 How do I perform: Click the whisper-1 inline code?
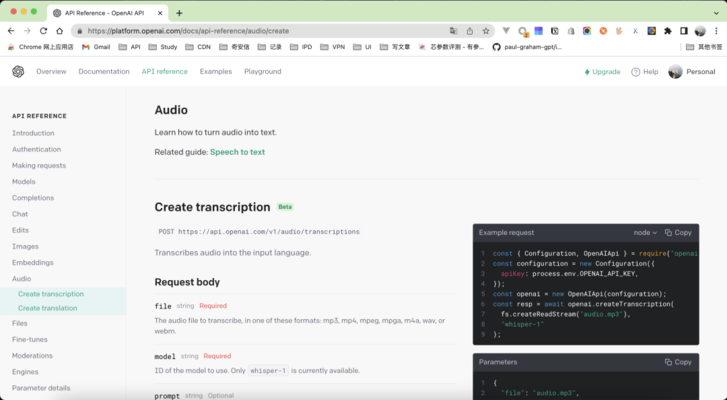click(x=268, y=371)
